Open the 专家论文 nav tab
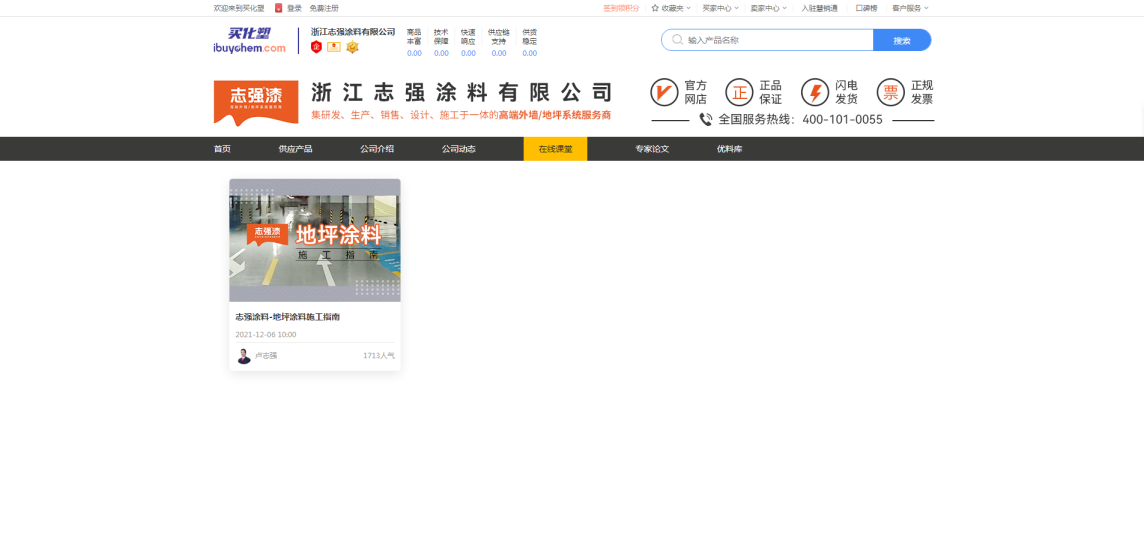 (652, 149)
